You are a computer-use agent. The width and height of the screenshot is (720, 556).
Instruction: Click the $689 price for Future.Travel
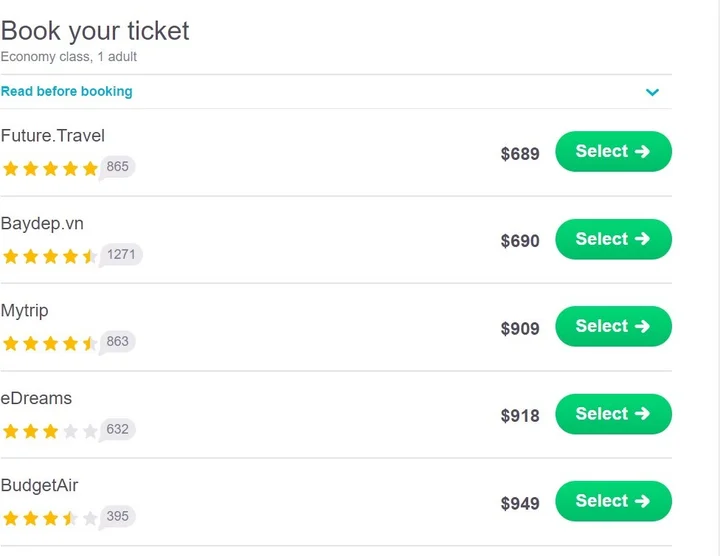pyautogui.click(x=520, y=154)
